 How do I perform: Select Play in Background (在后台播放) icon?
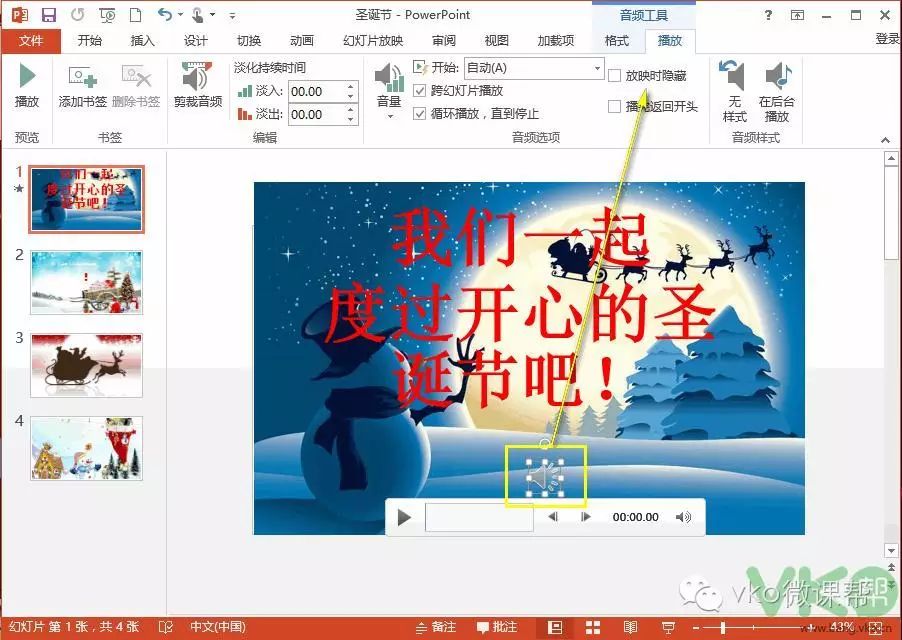(777, 91)
